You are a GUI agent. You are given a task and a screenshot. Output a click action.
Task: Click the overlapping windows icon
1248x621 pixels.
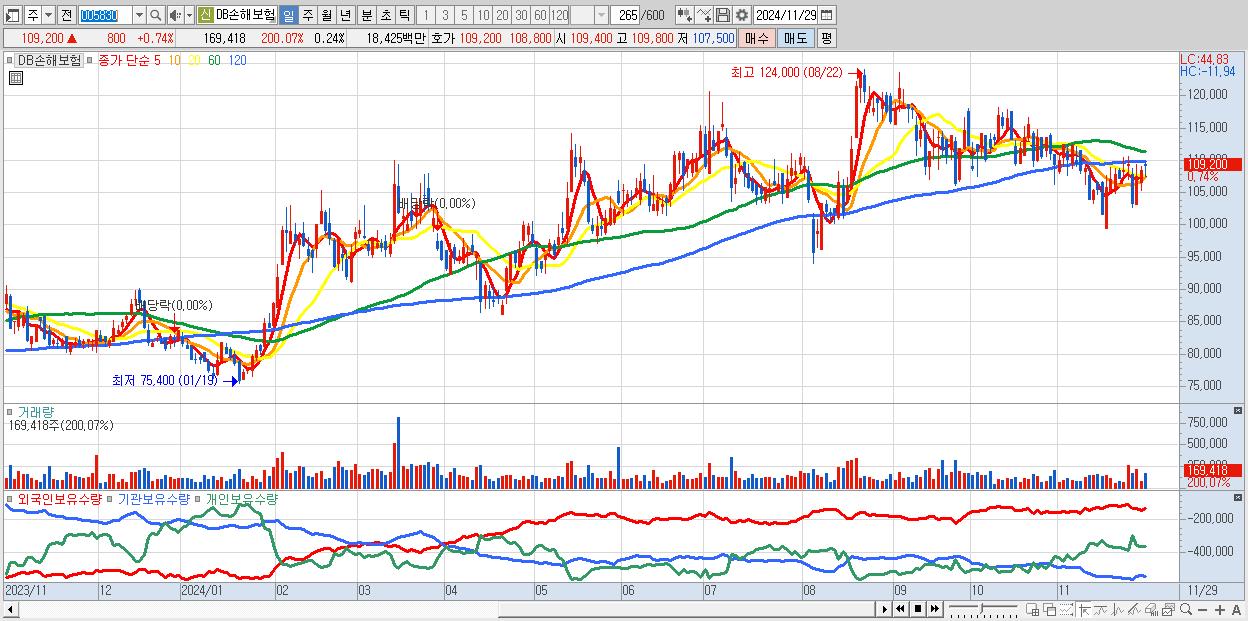click(1050, 609)
